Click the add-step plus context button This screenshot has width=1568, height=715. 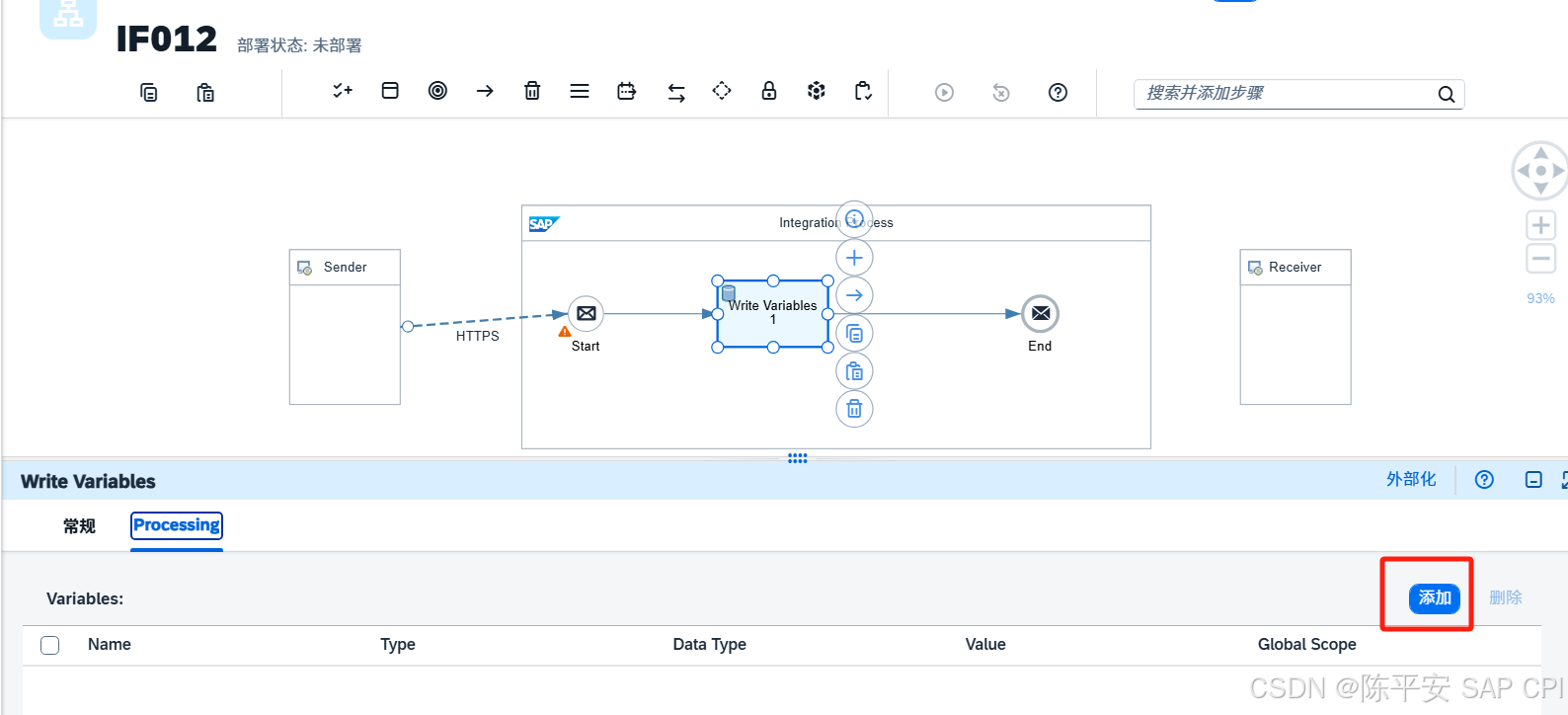855,258
